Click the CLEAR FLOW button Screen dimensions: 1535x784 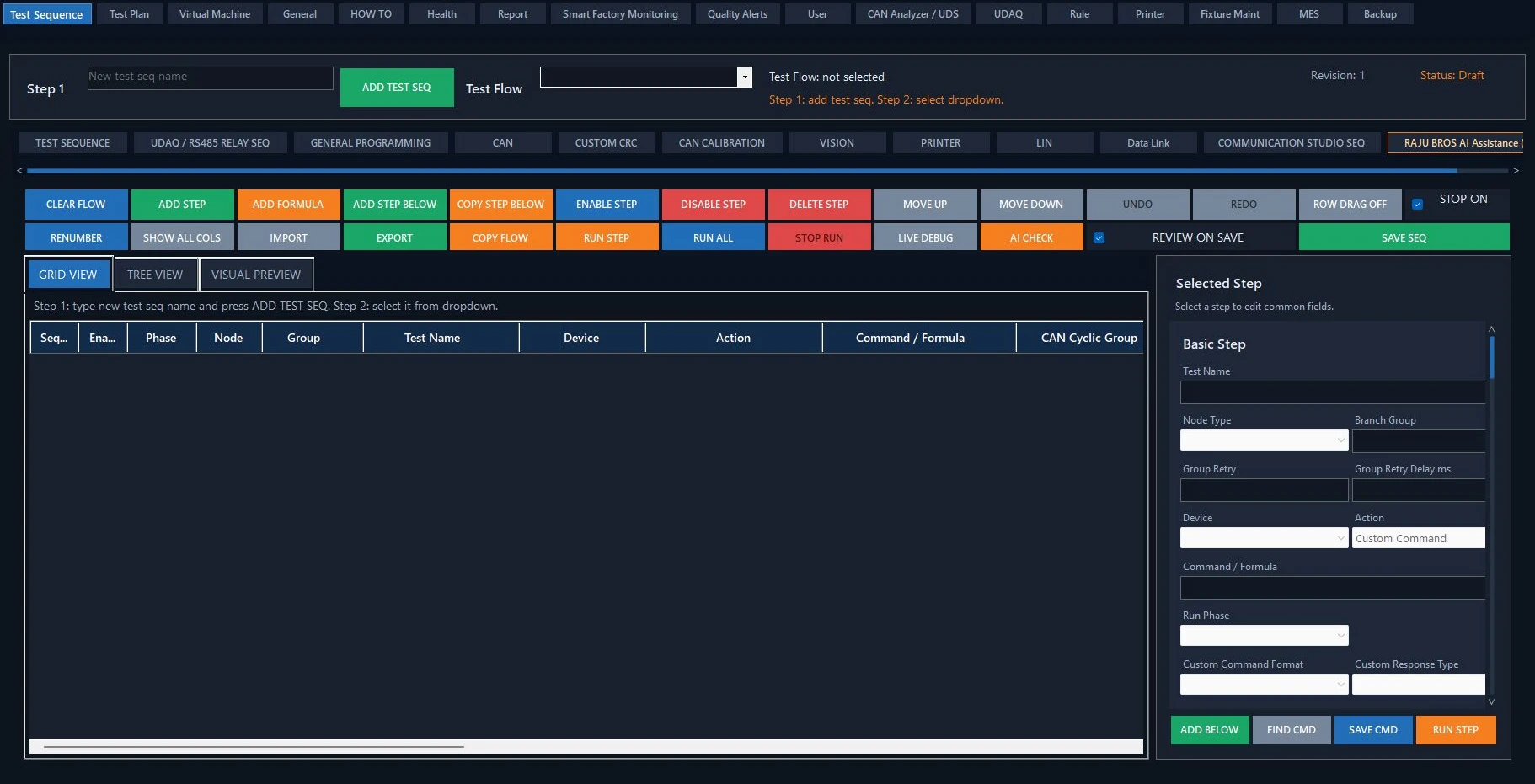point(76,205)
